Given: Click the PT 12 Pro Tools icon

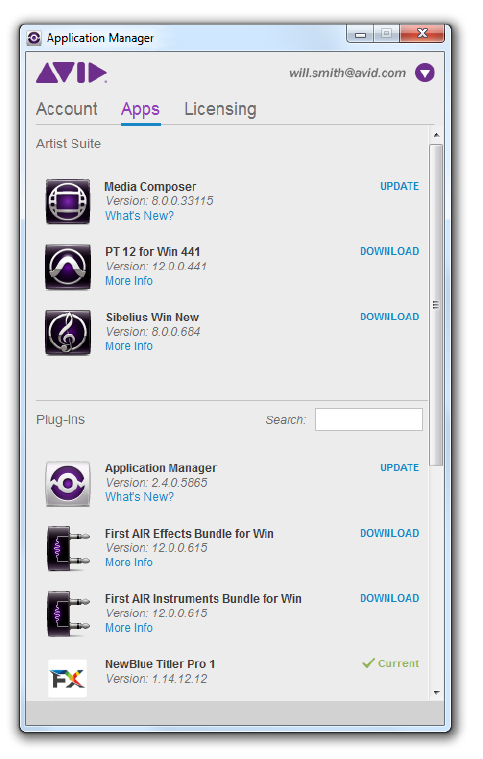Looking at the screenshot, I should (68, 267).
